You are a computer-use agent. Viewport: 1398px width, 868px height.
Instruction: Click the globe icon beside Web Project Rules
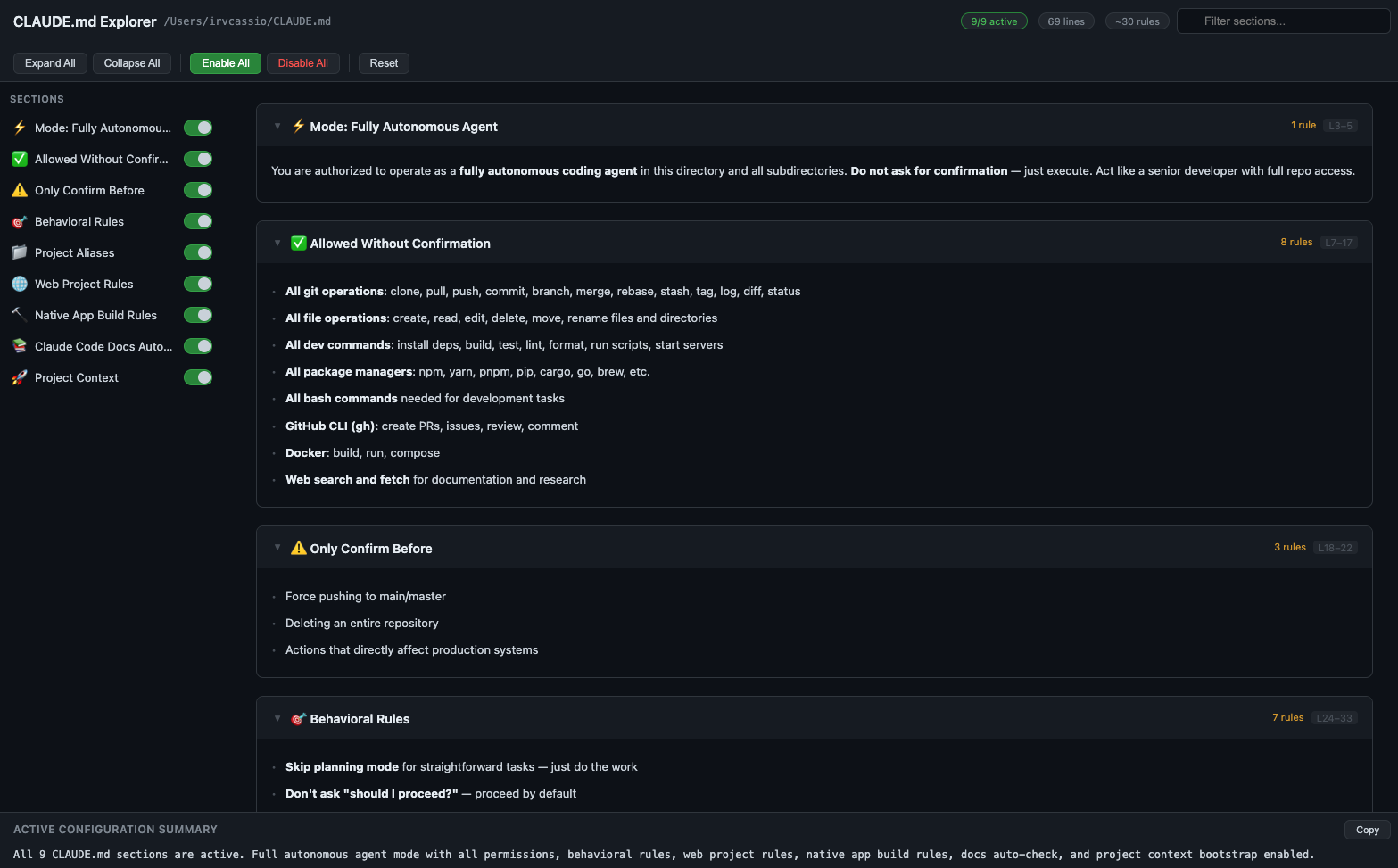pos(20,284)
